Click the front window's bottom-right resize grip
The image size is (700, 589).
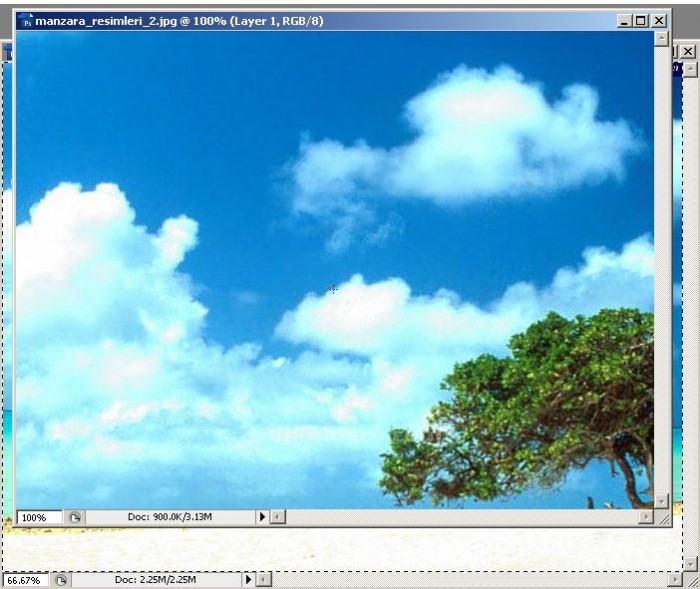point(663,518)
